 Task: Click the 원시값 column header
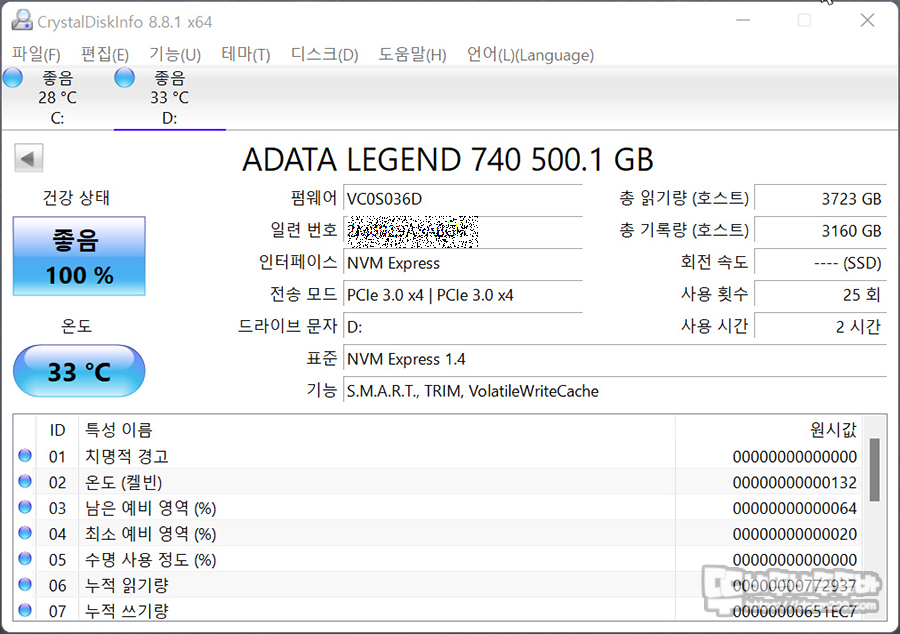click(769, 430)
